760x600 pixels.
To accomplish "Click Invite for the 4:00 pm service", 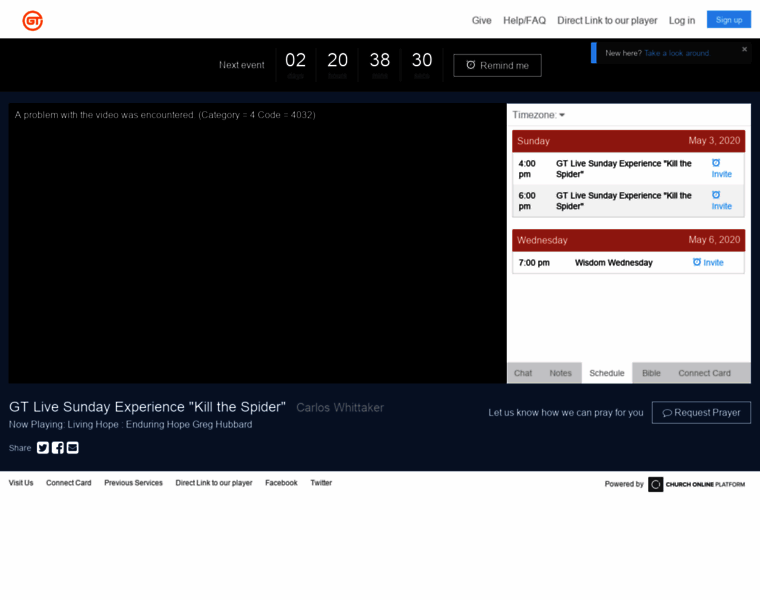I will click(721, 174).
